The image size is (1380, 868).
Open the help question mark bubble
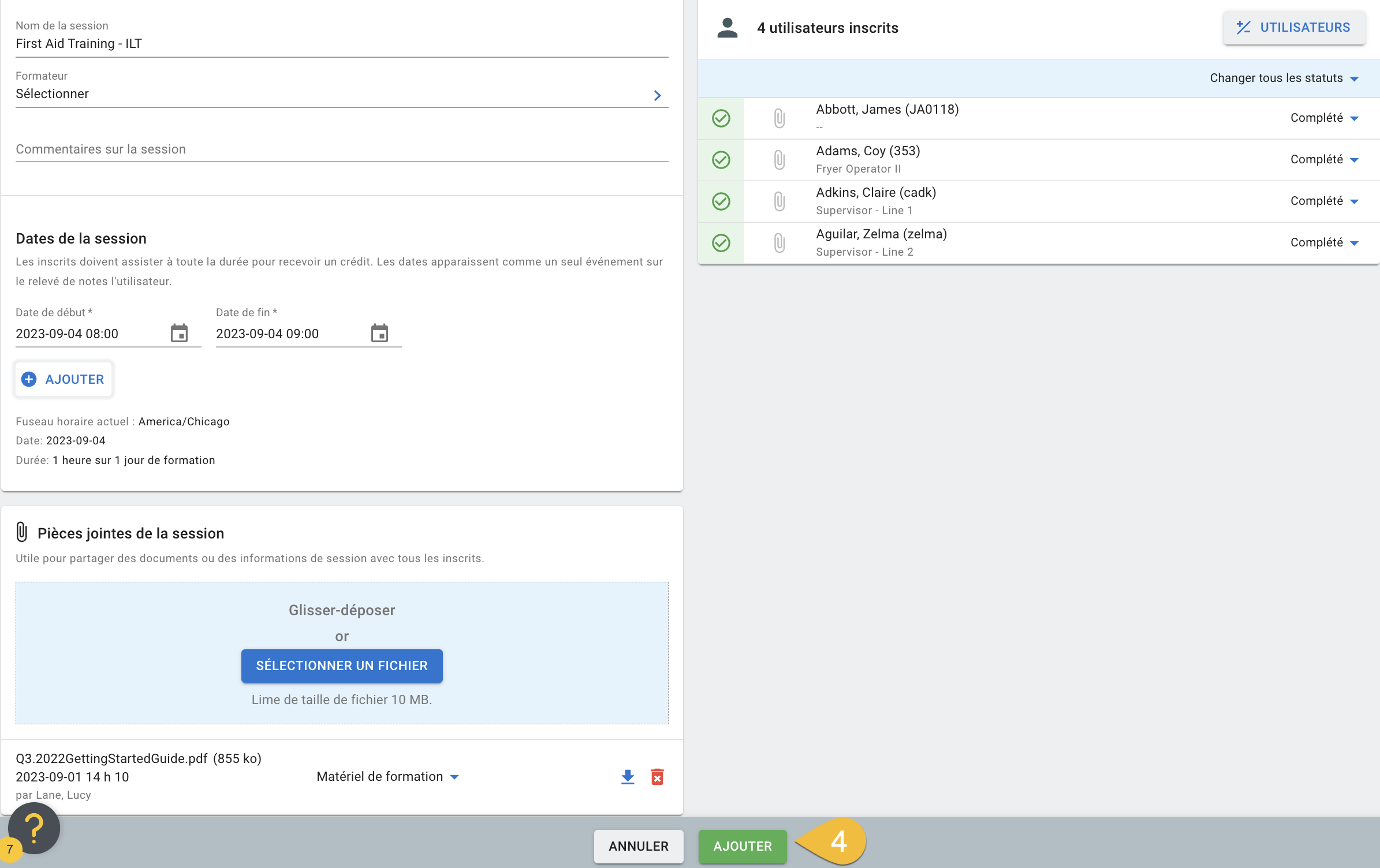tap(34, 828)
